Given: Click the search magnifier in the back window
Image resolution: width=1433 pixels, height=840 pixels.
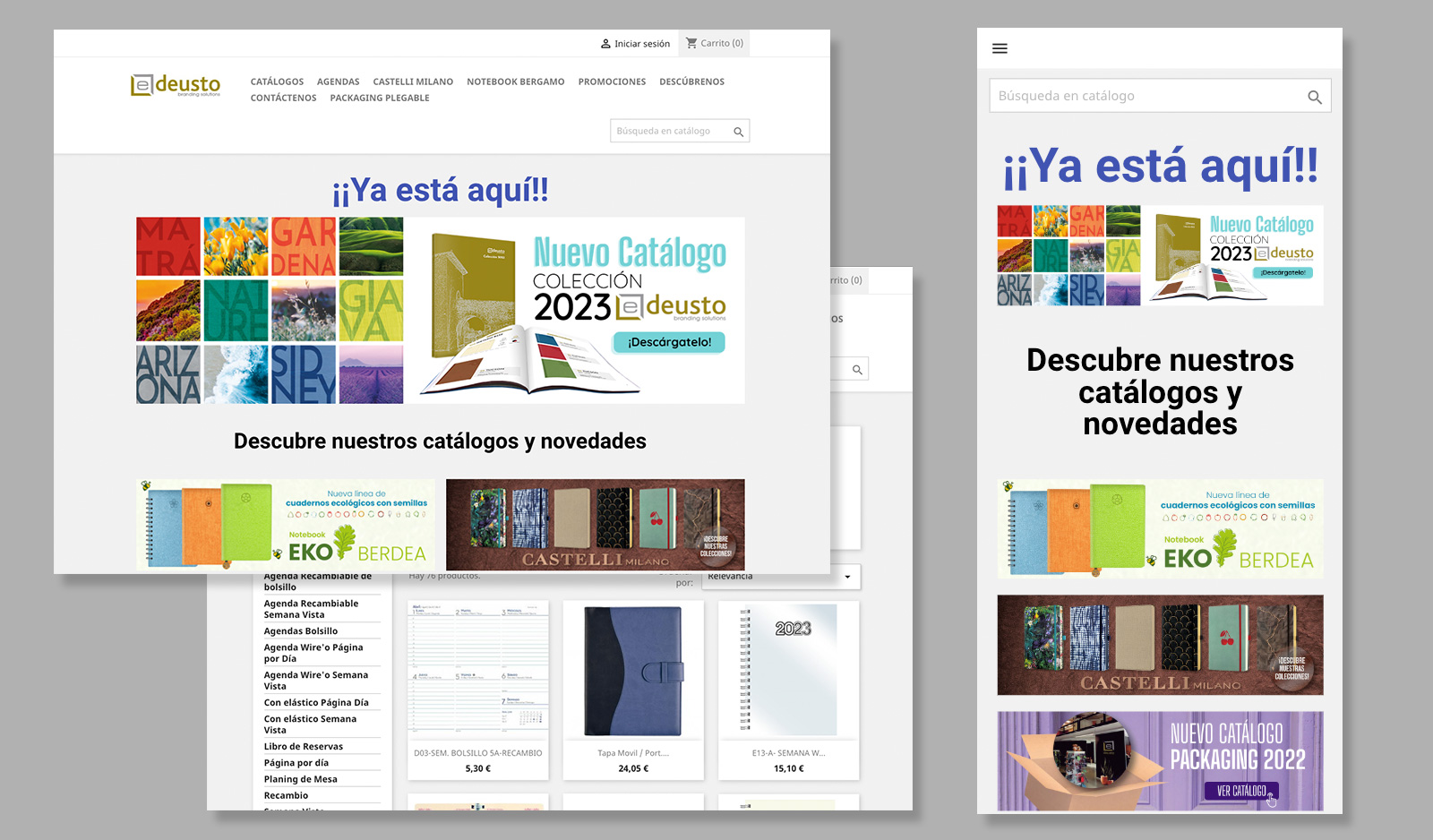Looking at the screenshot, I should pyautogui.click(x=857, y=369).
